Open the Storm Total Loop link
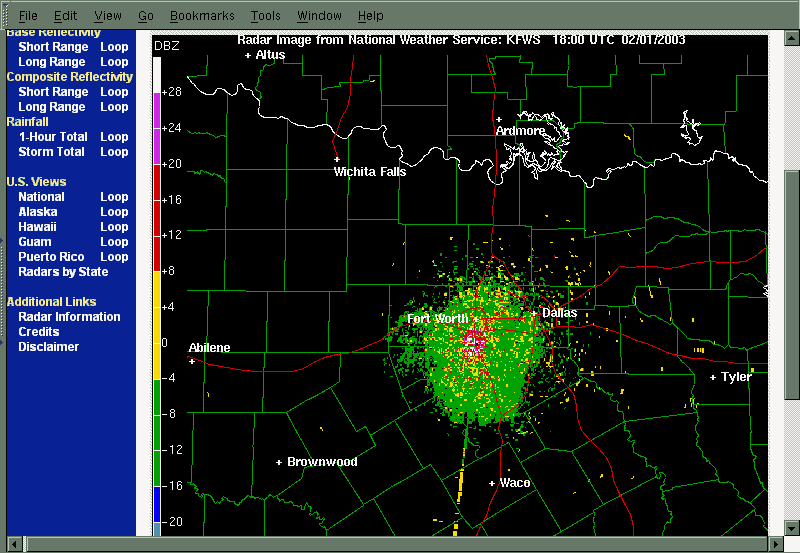The image size is (800, 553). (114, 152)
